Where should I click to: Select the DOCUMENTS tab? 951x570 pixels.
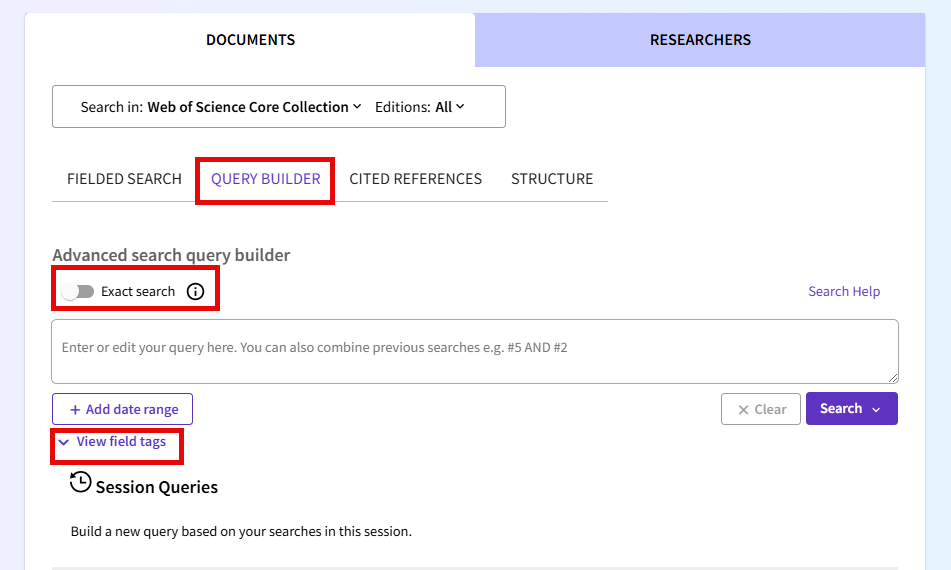[x=250, y=40]
